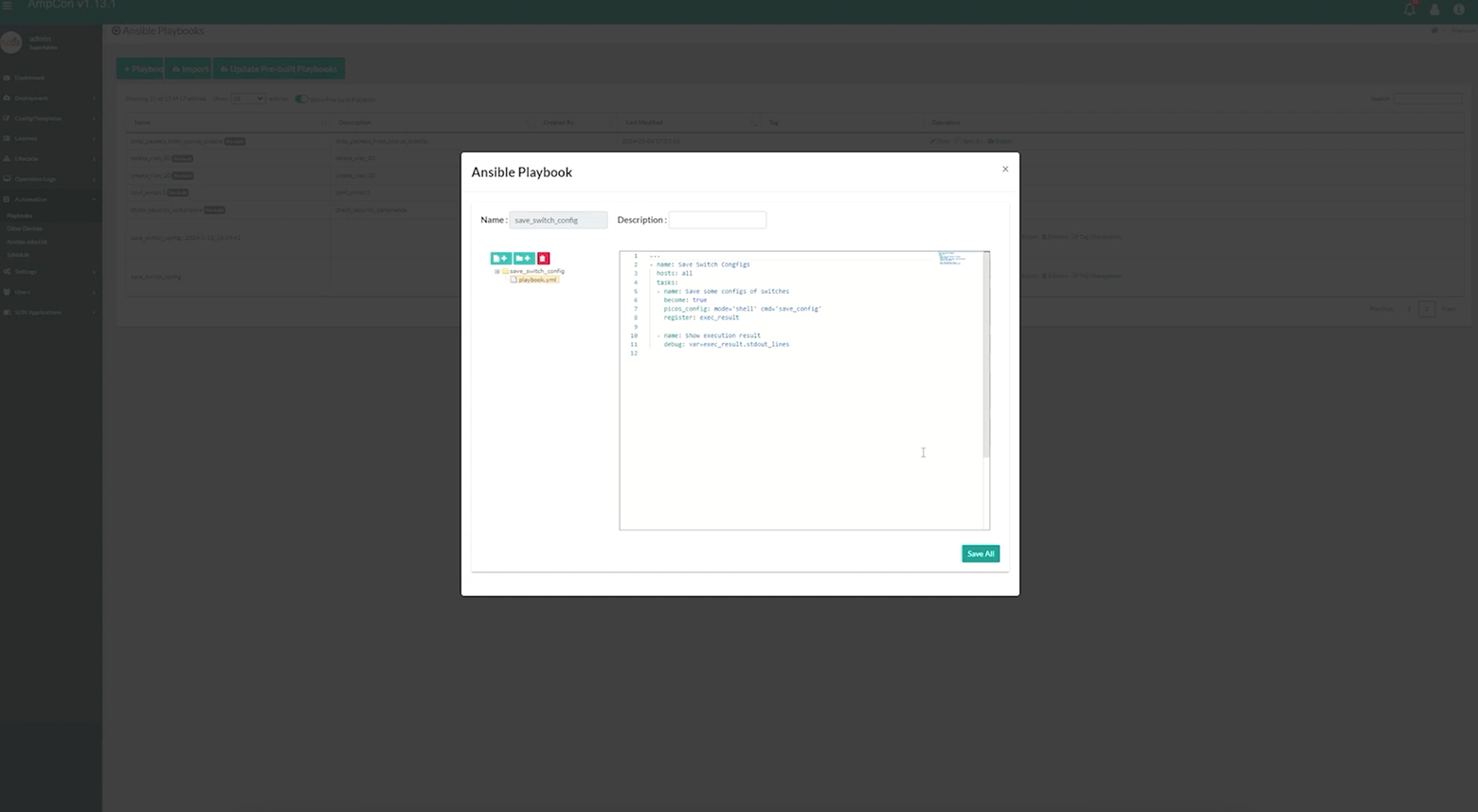The height and width of the screenshot is (812, 1478).
Task: Click the red delete icon in playbook dialog
Action: tap(543, 258)
